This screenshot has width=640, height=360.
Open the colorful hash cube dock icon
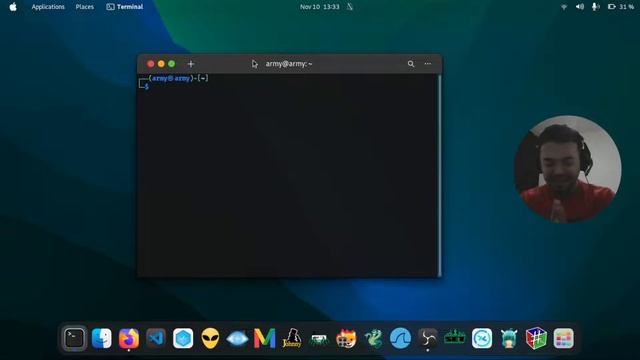536,338
